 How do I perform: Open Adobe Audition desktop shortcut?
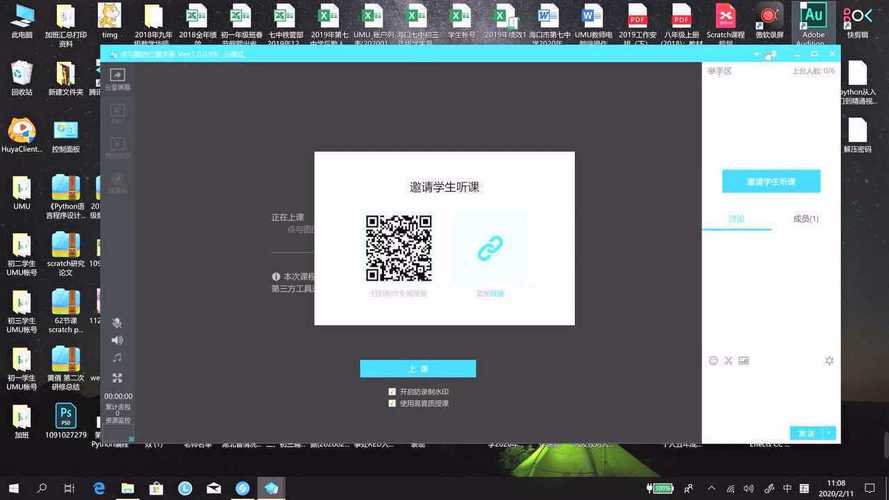point(813,24)
